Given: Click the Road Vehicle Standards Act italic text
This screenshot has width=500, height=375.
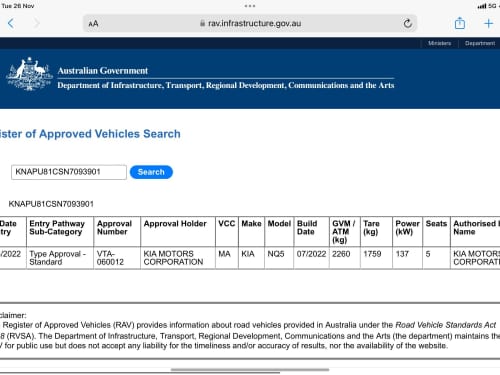Looking at the screenshot, I should (x=445, y=325).
